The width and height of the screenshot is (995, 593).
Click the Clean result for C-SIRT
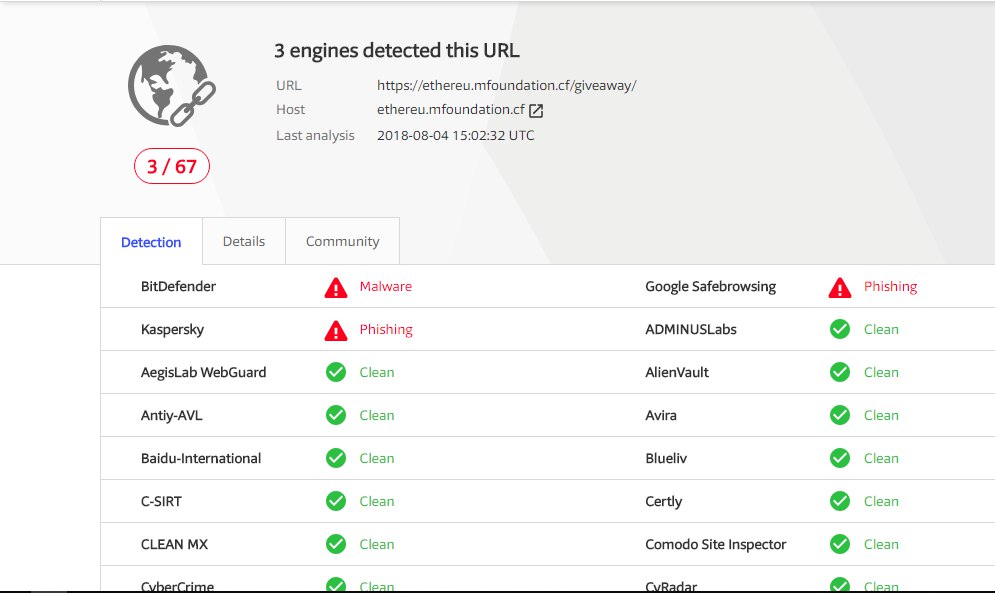377,502
